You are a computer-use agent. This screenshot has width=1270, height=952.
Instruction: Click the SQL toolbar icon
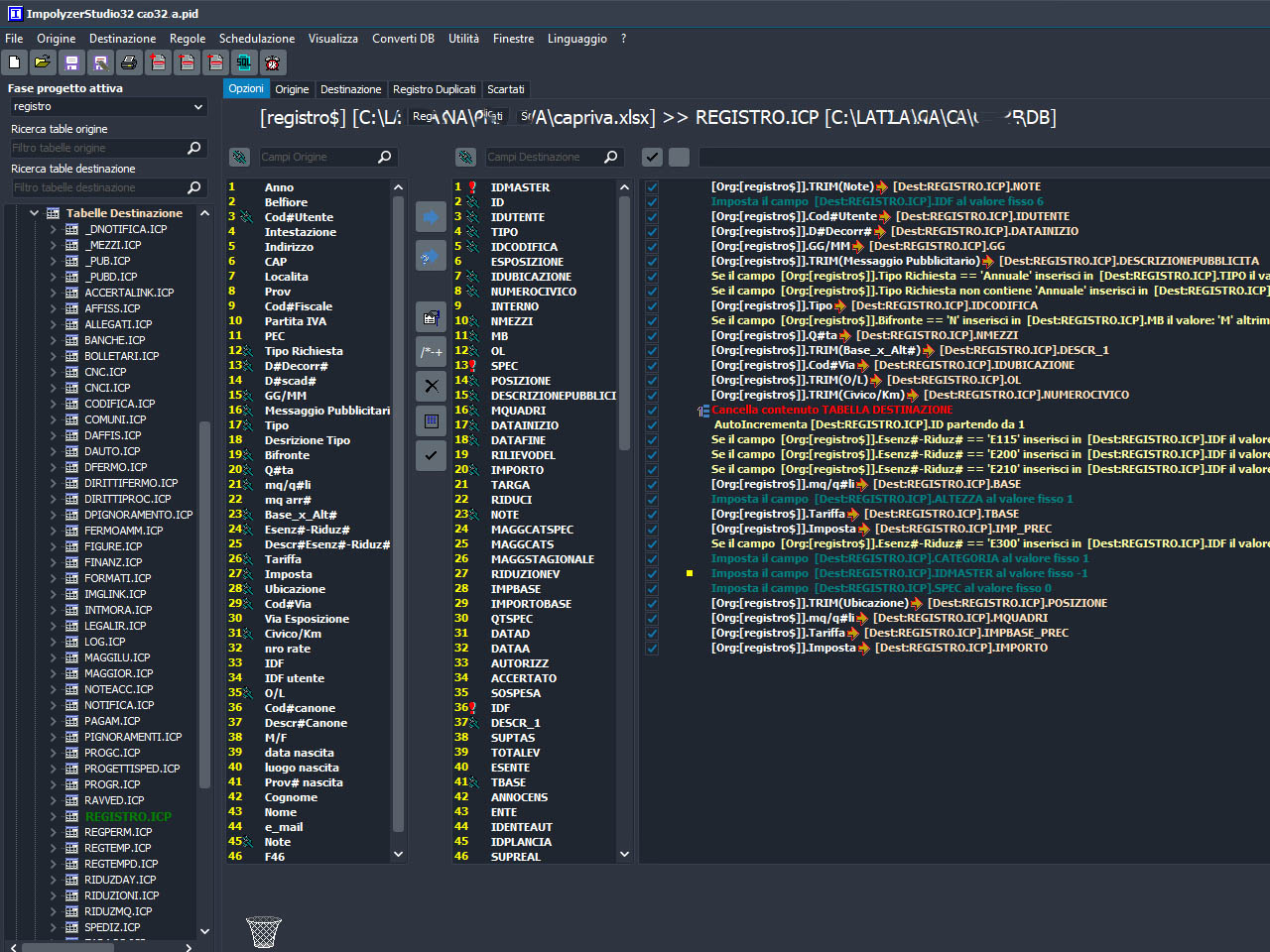pyautogui.click(x=244, y=62)
